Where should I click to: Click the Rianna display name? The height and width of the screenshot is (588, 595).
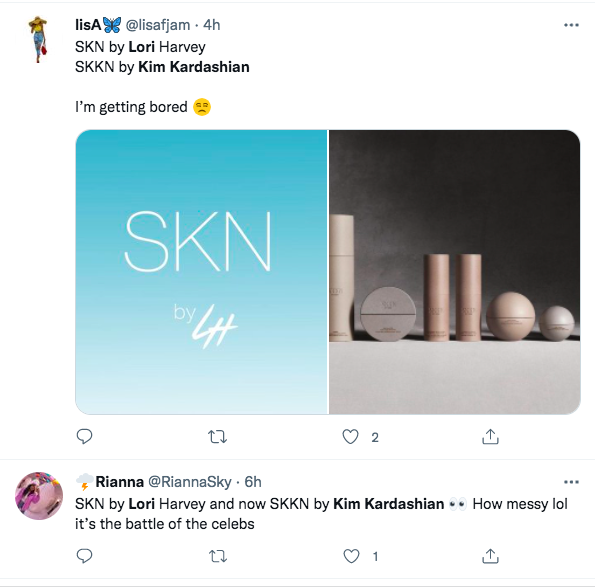click(x=120, y=482)
